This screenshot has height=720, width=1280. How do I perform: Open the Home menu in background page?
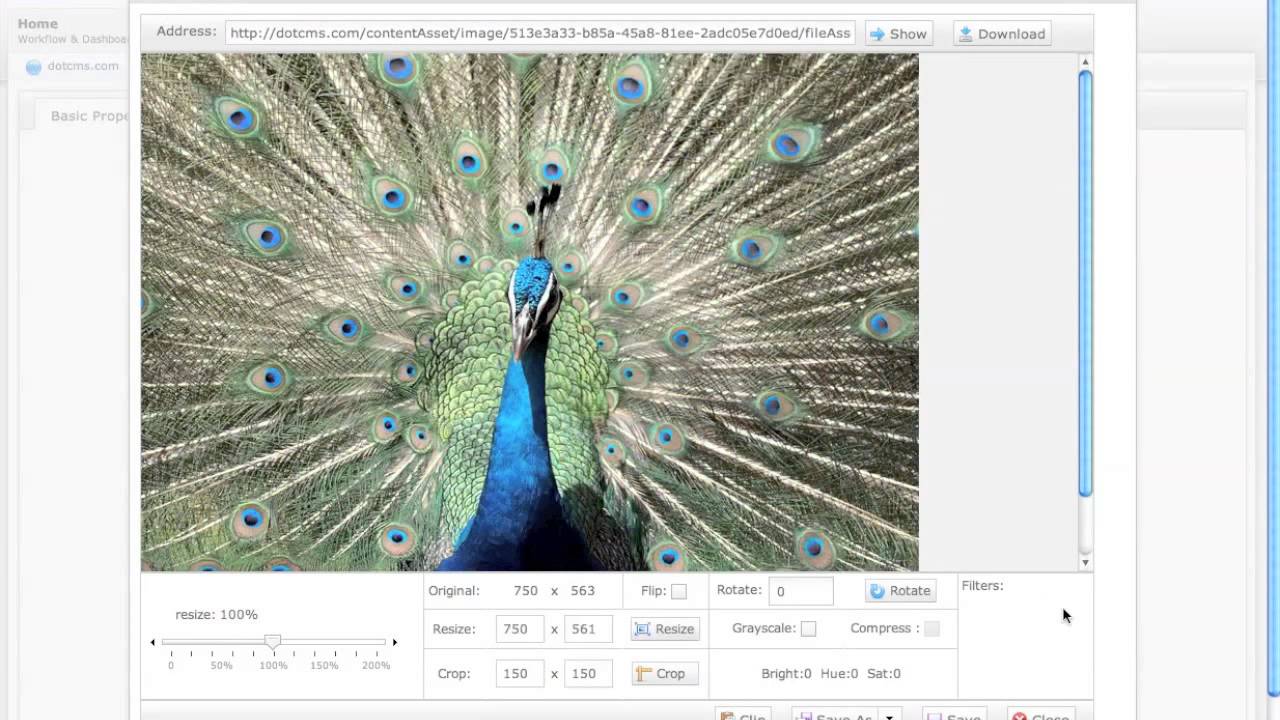38,23
